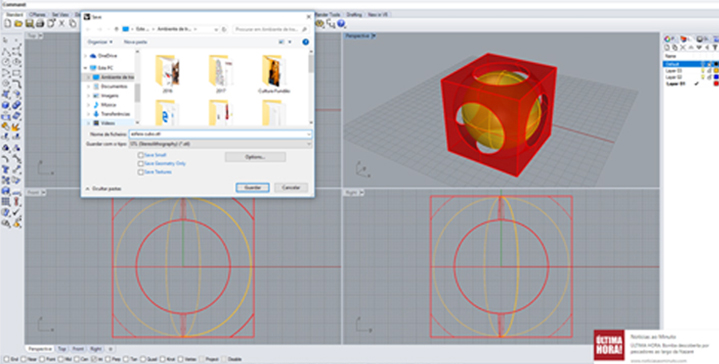Switch to the CPlanes toolbar tab
The height and width of the screenshot is (364, 719).
(38, 15)
